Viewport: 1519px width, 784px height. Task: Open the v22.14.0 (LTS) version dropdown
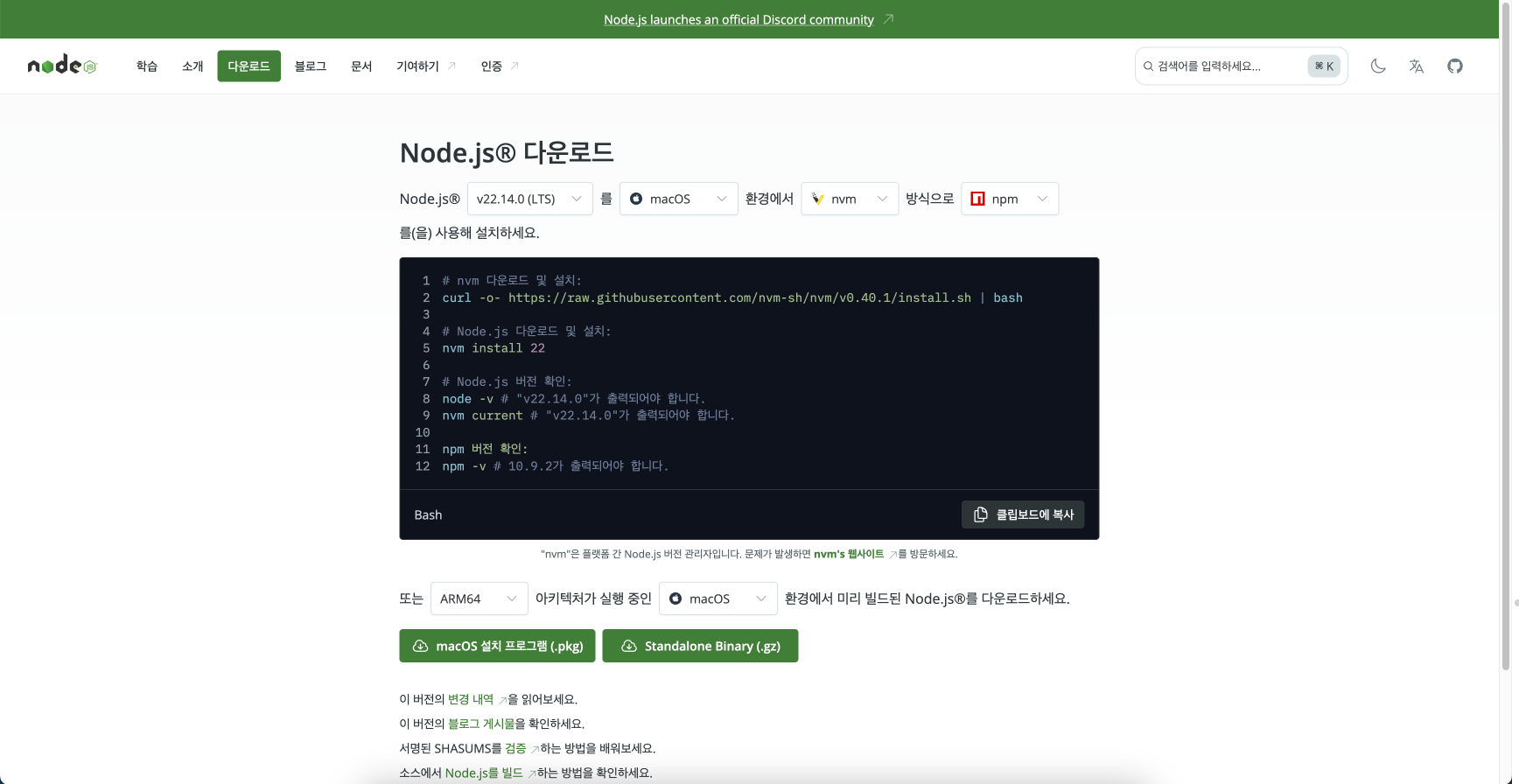click(x=530, y=199)
